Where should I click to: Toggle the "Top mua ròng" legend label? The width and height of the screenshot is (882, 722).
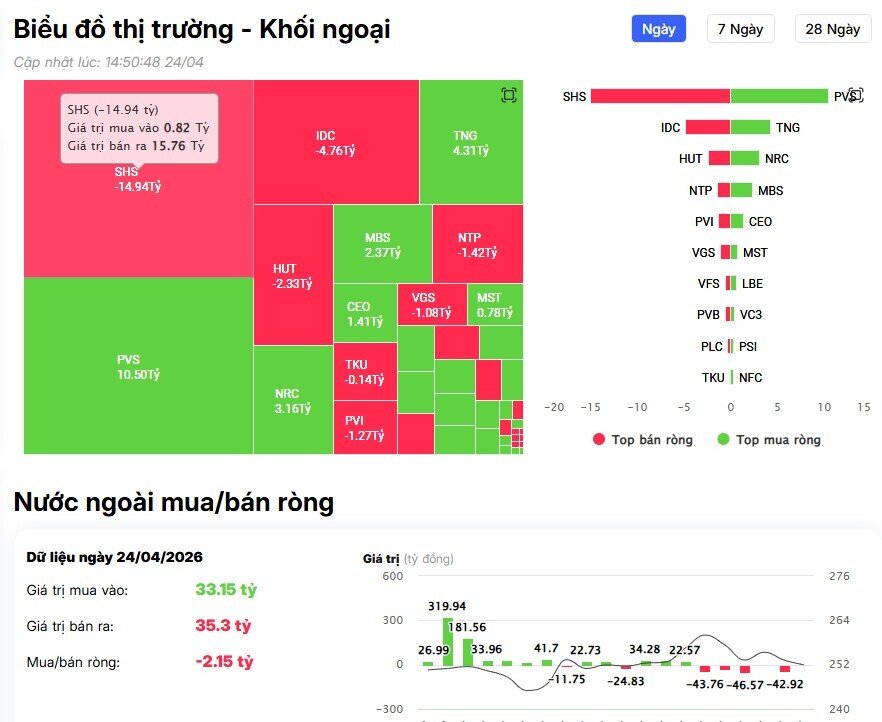coord(780,440)
